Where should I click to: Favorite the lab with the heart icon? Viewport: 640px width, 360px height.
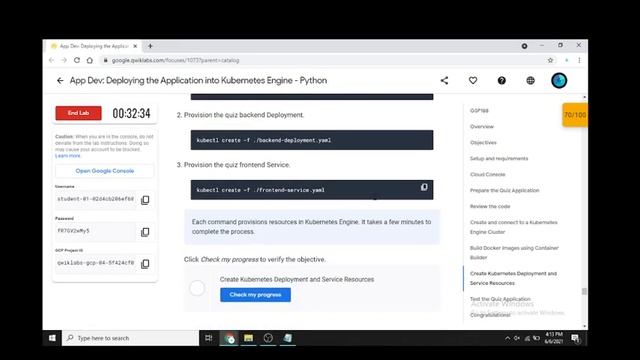[473, 81]
